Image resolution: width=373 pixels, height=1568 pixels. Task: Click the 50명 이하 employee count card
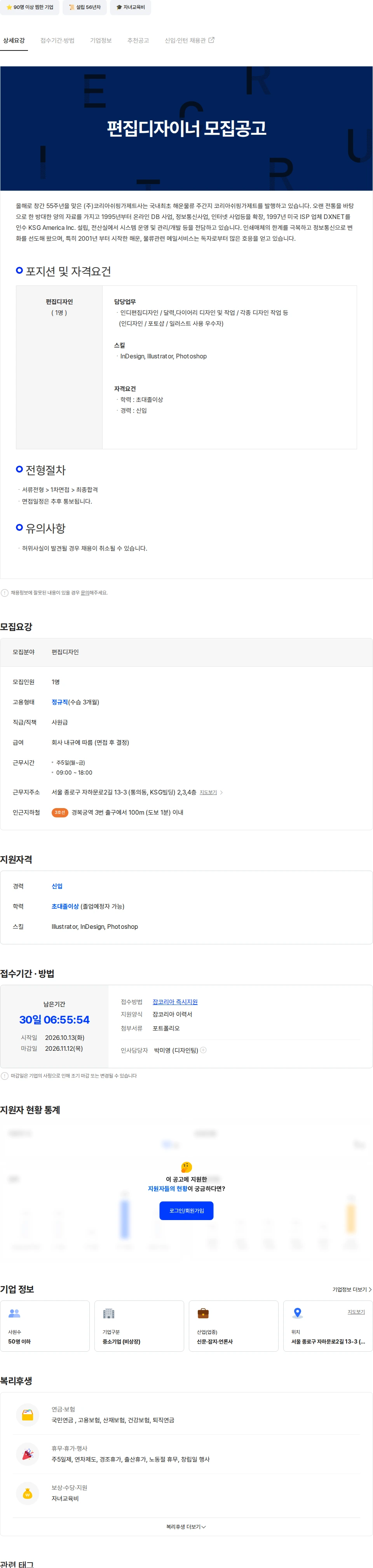tap(45, 1326)
